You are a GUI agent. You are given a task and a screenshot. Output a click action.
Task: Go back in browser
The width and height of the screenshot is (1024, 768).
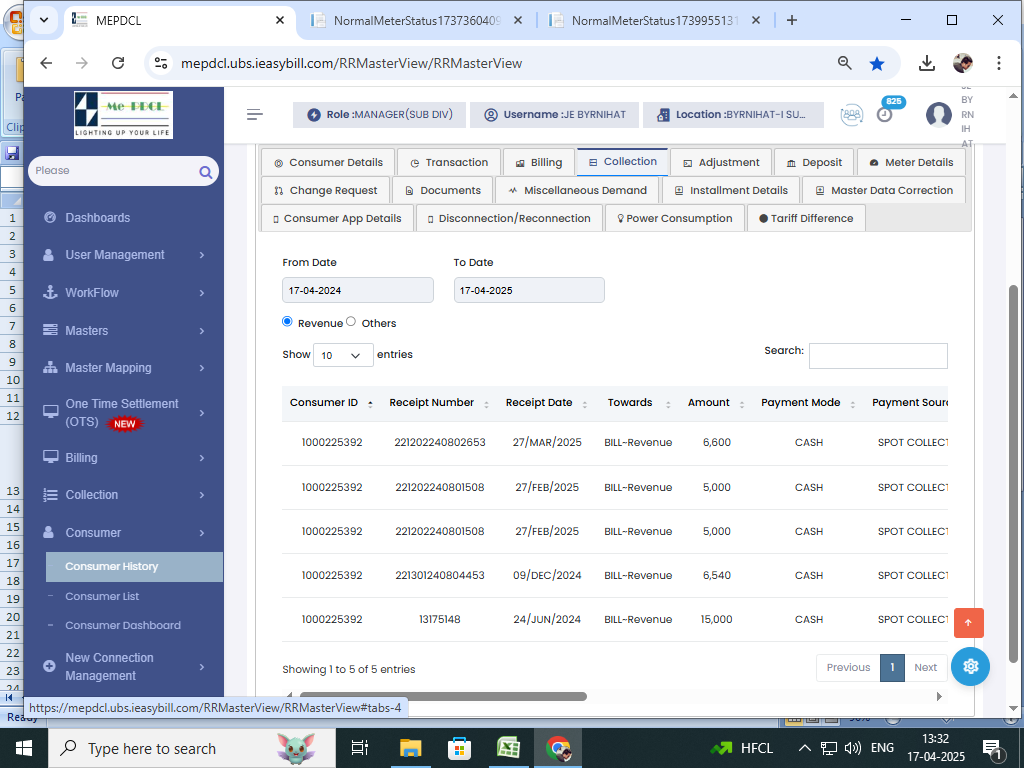pyautogui.click(x=46, y=63)
